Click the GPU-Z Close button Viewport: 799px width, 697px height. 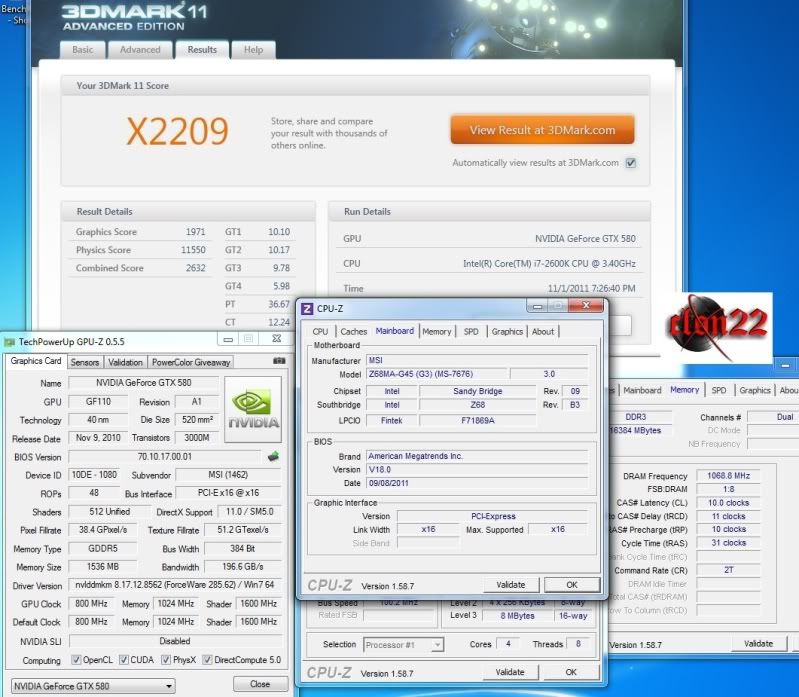[x=260, y=684]
